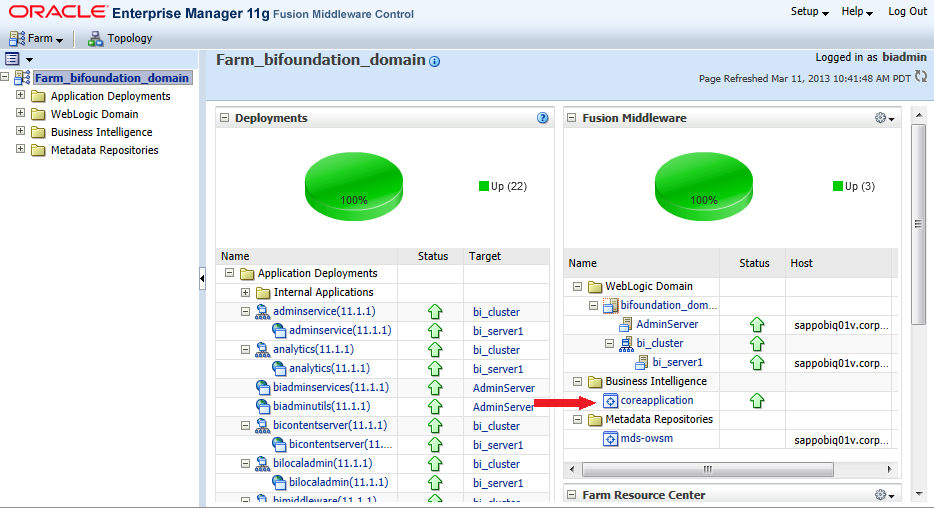Open adminservice(11.1.1) on bi_server1 link
The image size is (934, 509).
pos(340,330)
